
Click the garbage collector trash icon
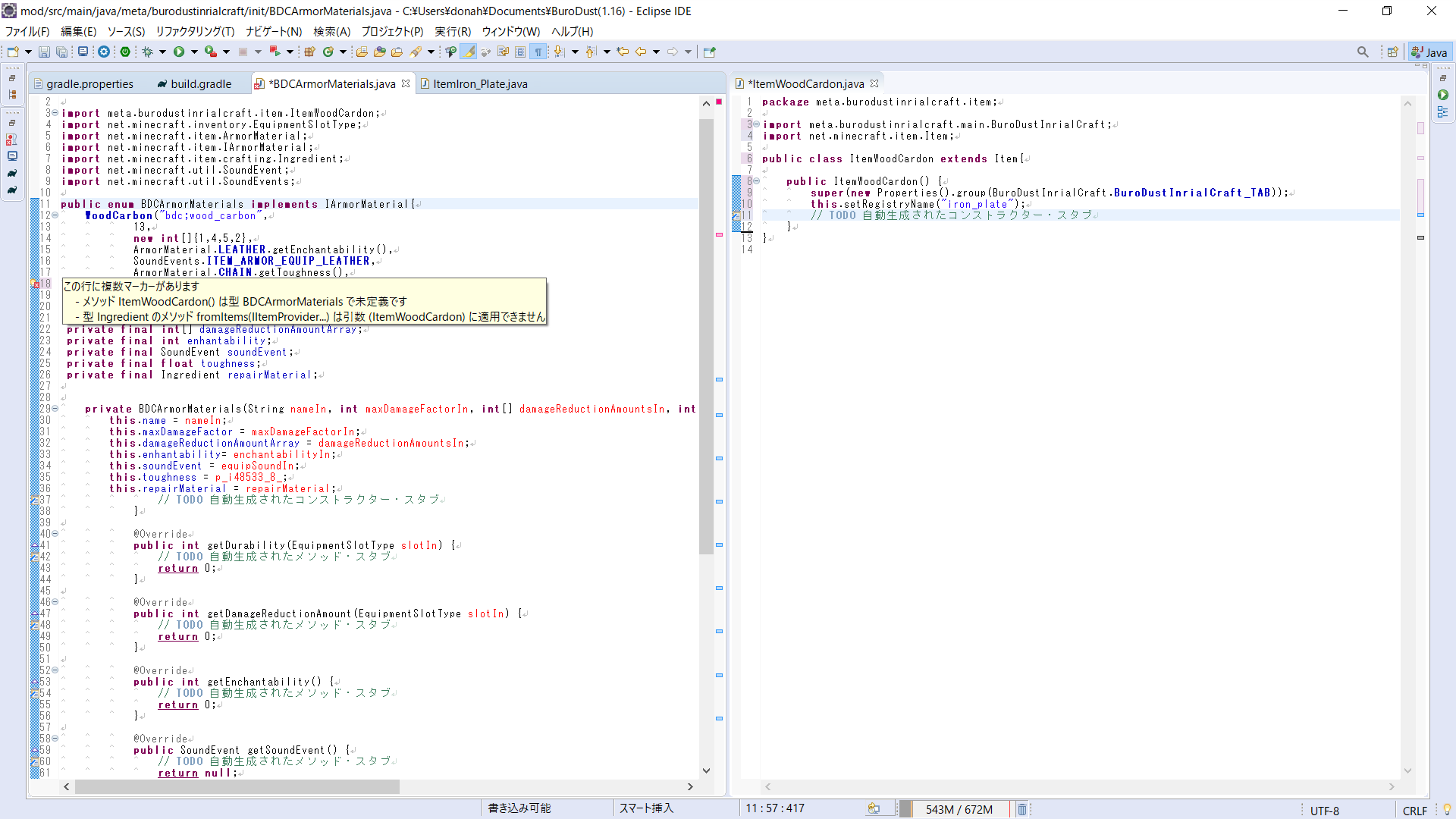1021,809
